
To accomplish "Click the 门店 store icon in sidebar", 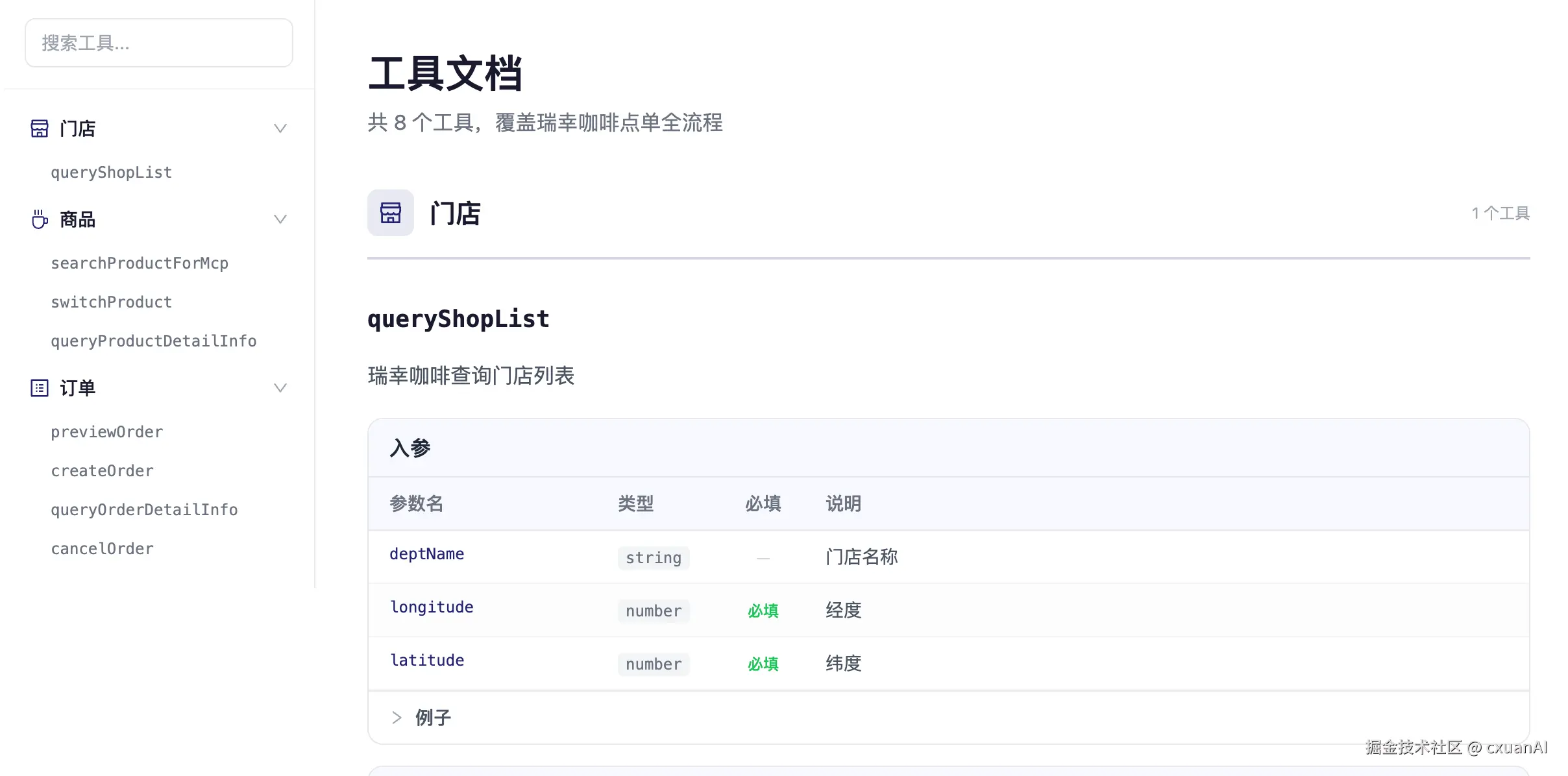I will [x=40, y=128].
